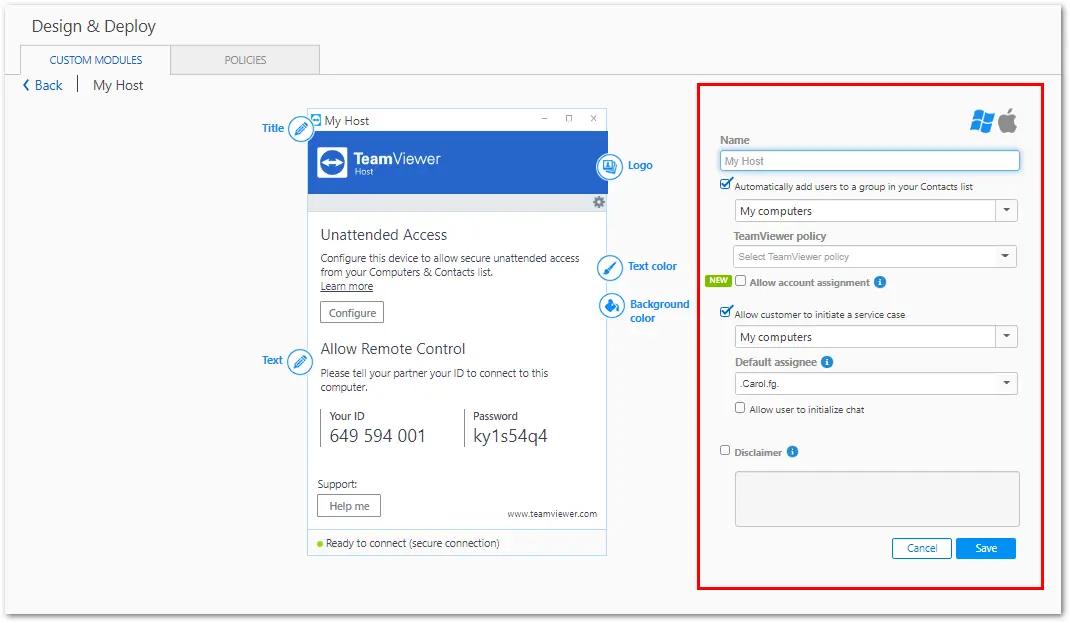Click the blue Logo label
Image resolution: width=1070 pixels, height=623 pixels.
point(640,165)
